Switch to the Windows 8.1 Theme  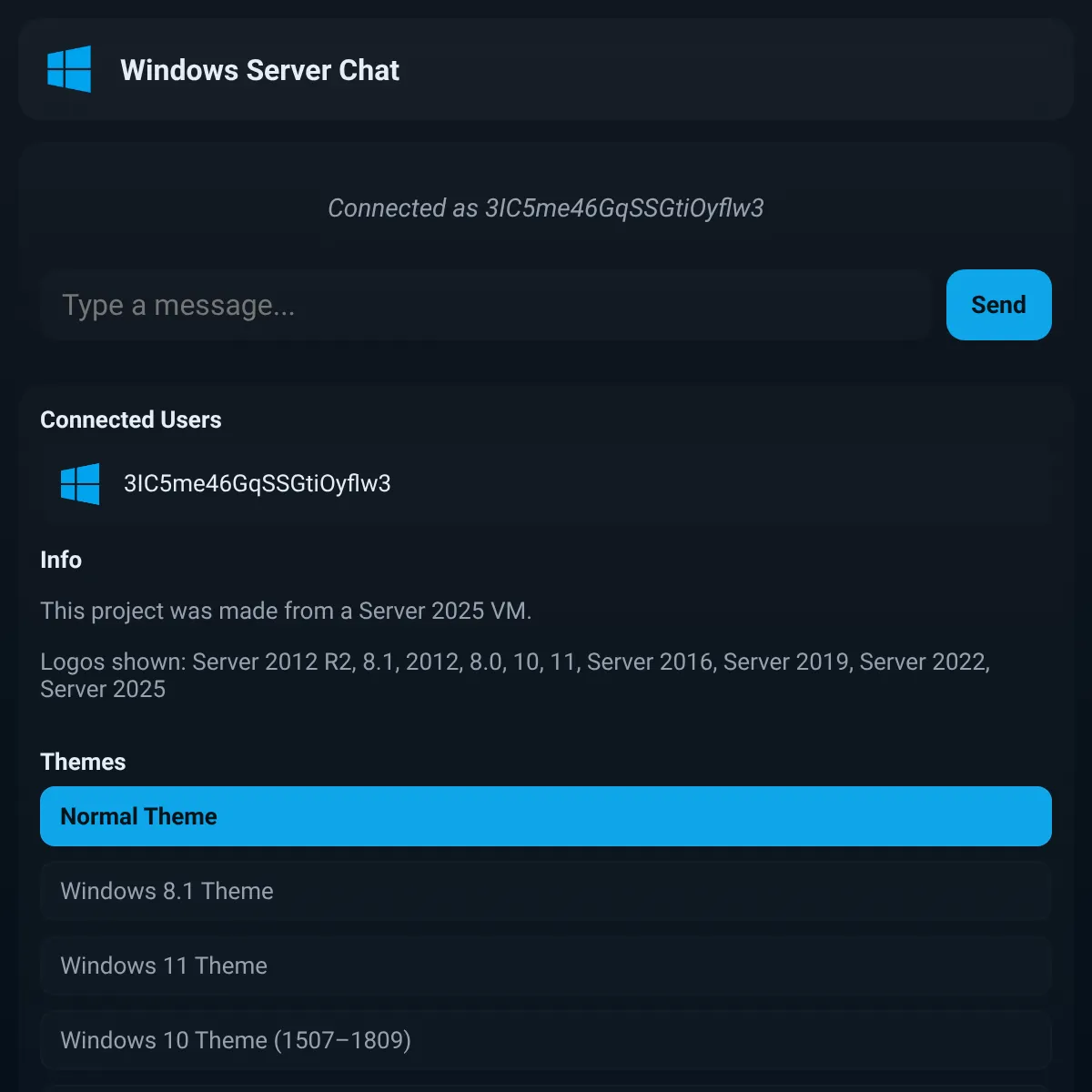(x=546, y=891)
